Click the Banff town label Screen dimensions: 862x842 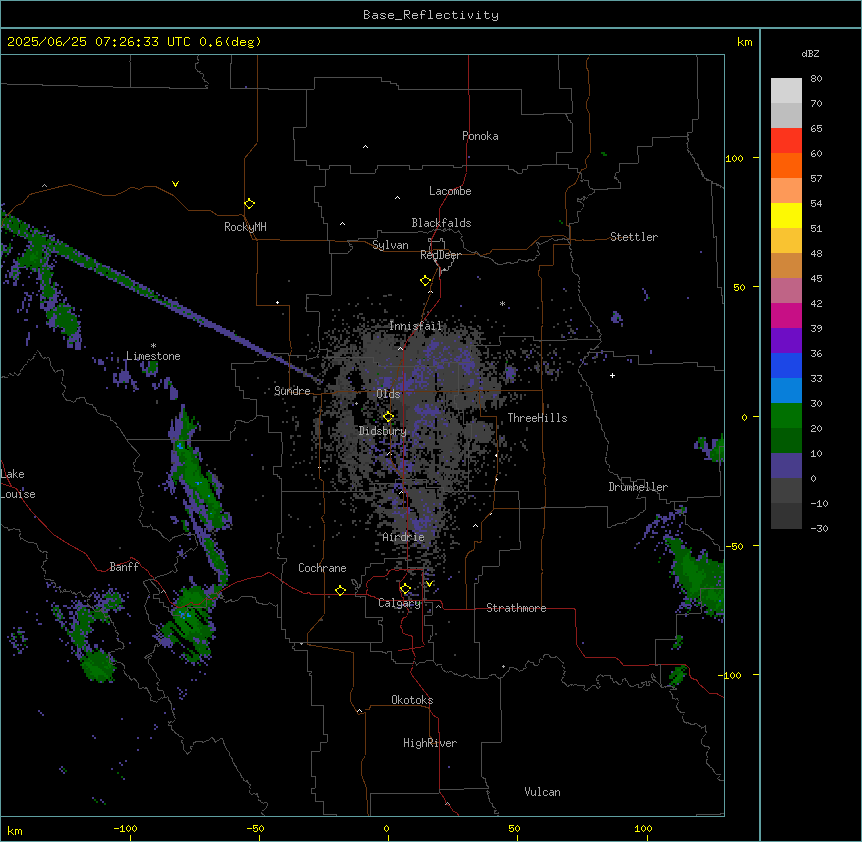[124, 567]
